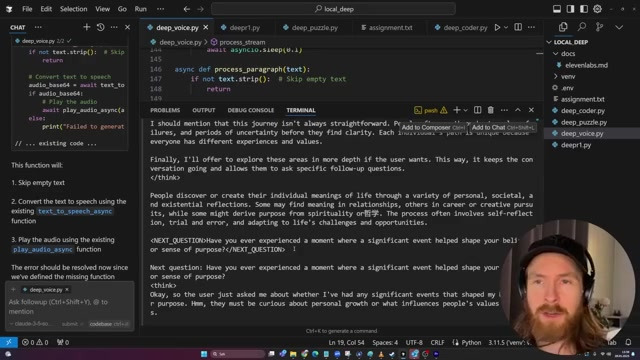
Task: Open Cursor settings gear icon
Action: point(597,9)
